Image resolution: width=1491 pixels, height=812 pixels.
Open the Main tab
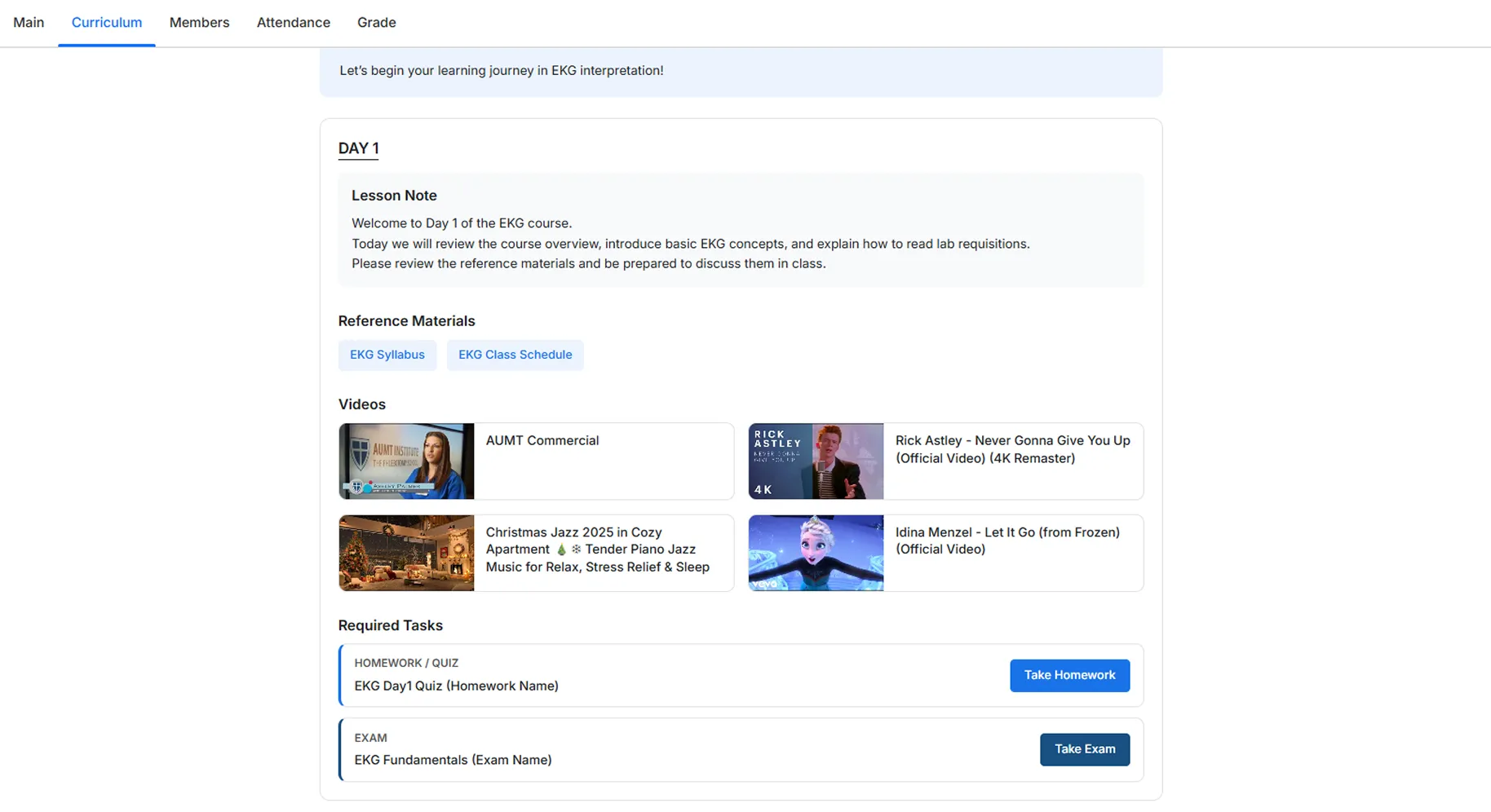click(x=29, y=23)
